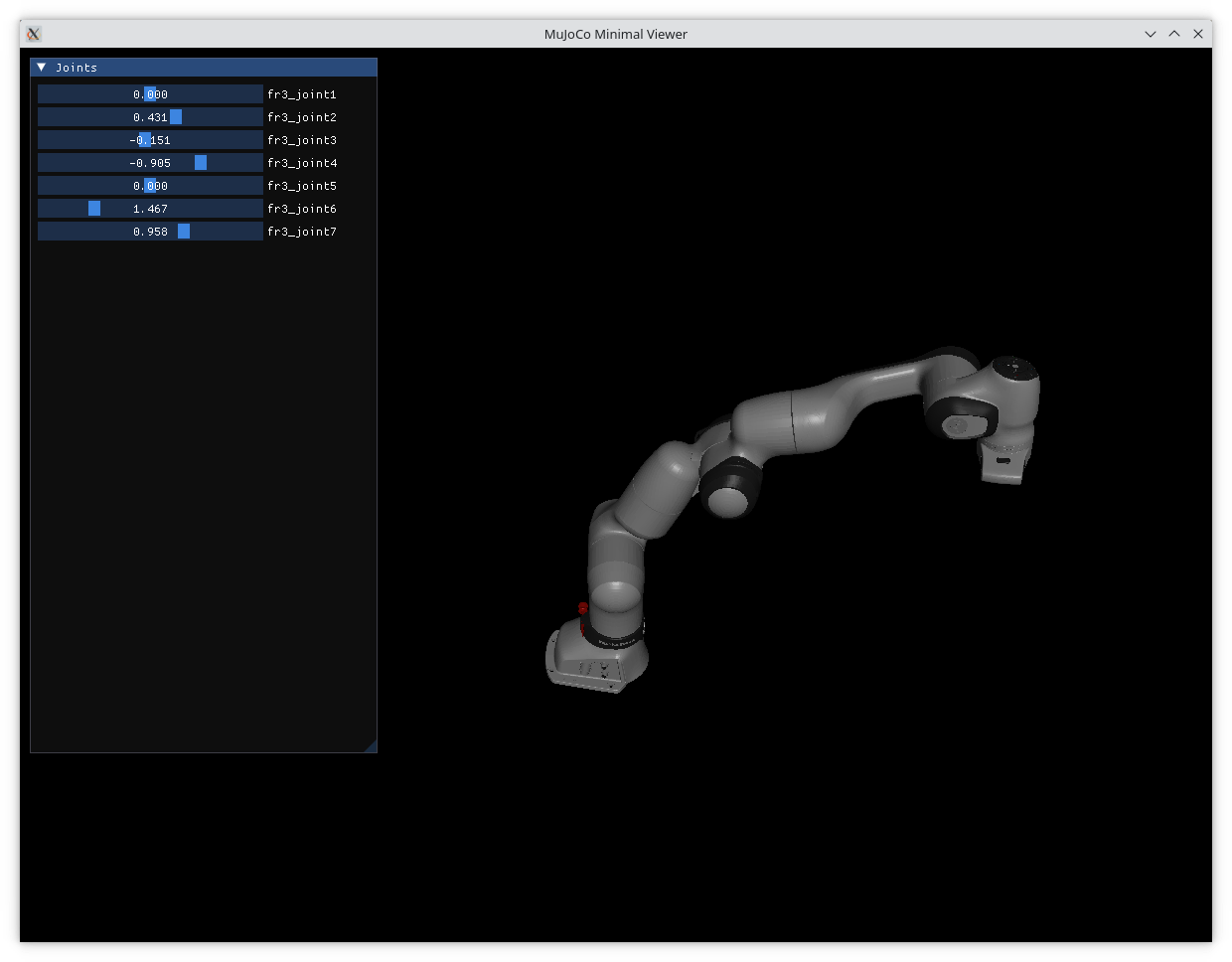The height and width of the screenshot is (962, 1232).
Task: Click the MuJoCo Minimal Viewer title text
Action: 615,33
